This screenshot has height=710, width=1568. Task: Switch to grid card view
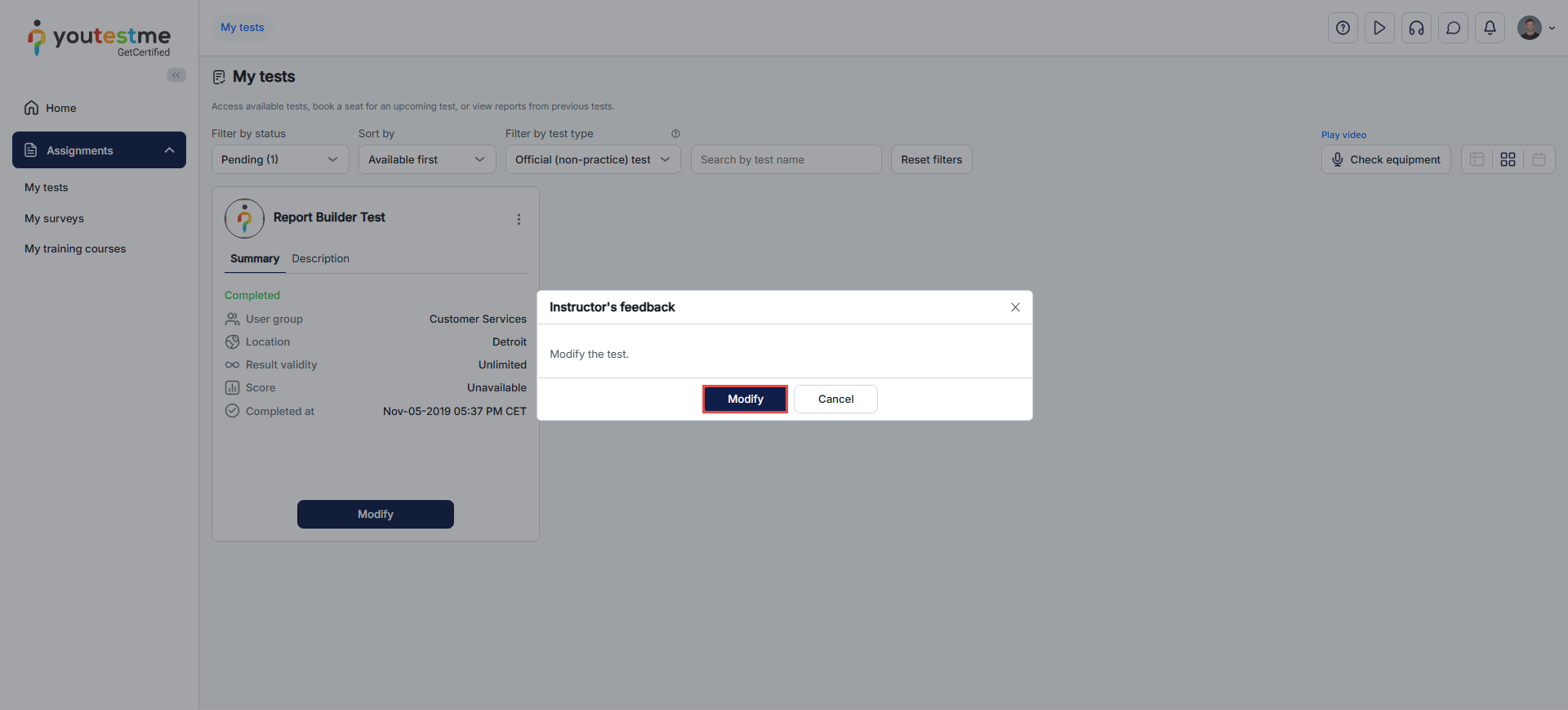[x=1508, y=159]
